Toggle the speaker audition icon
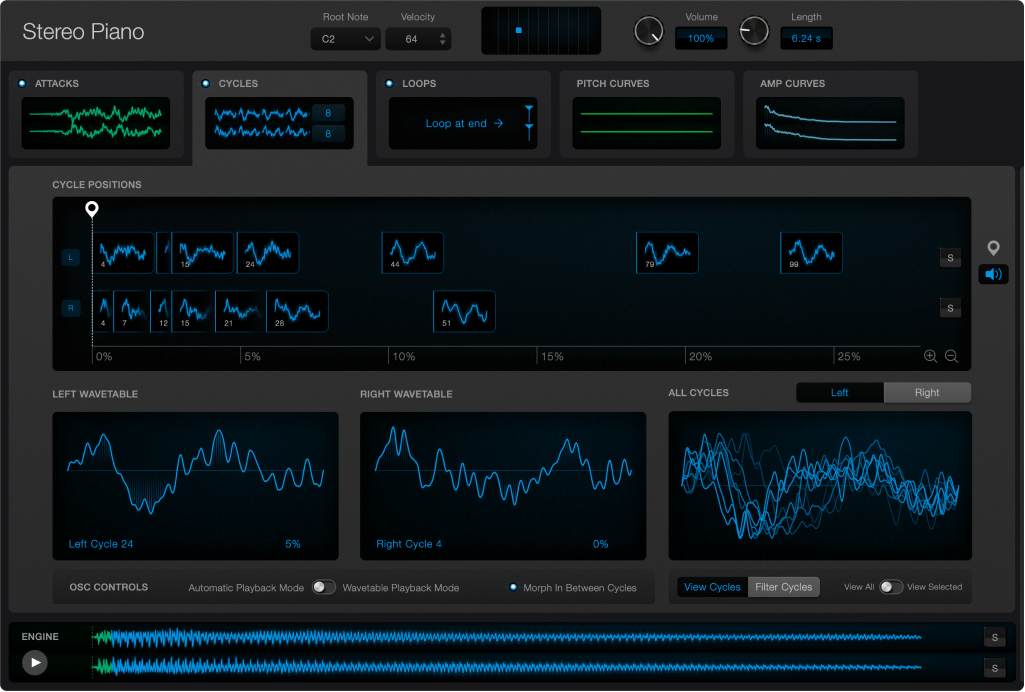The image size is (1025, 692). tap(993, 274)
